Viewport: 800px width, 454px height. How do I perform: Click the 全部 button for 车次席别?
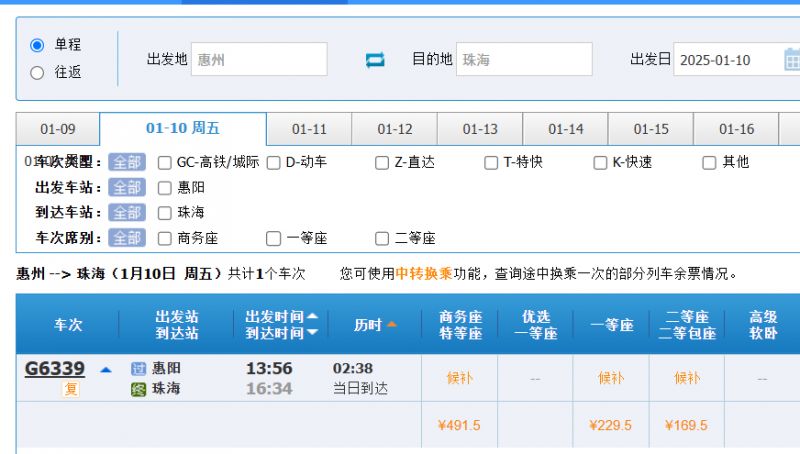click(x=127, y=238)
